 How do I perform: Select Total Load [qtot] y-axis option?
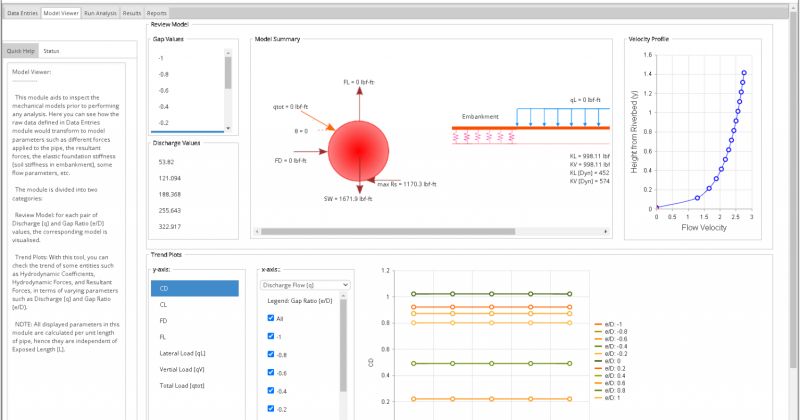click(x=194, y=386)
